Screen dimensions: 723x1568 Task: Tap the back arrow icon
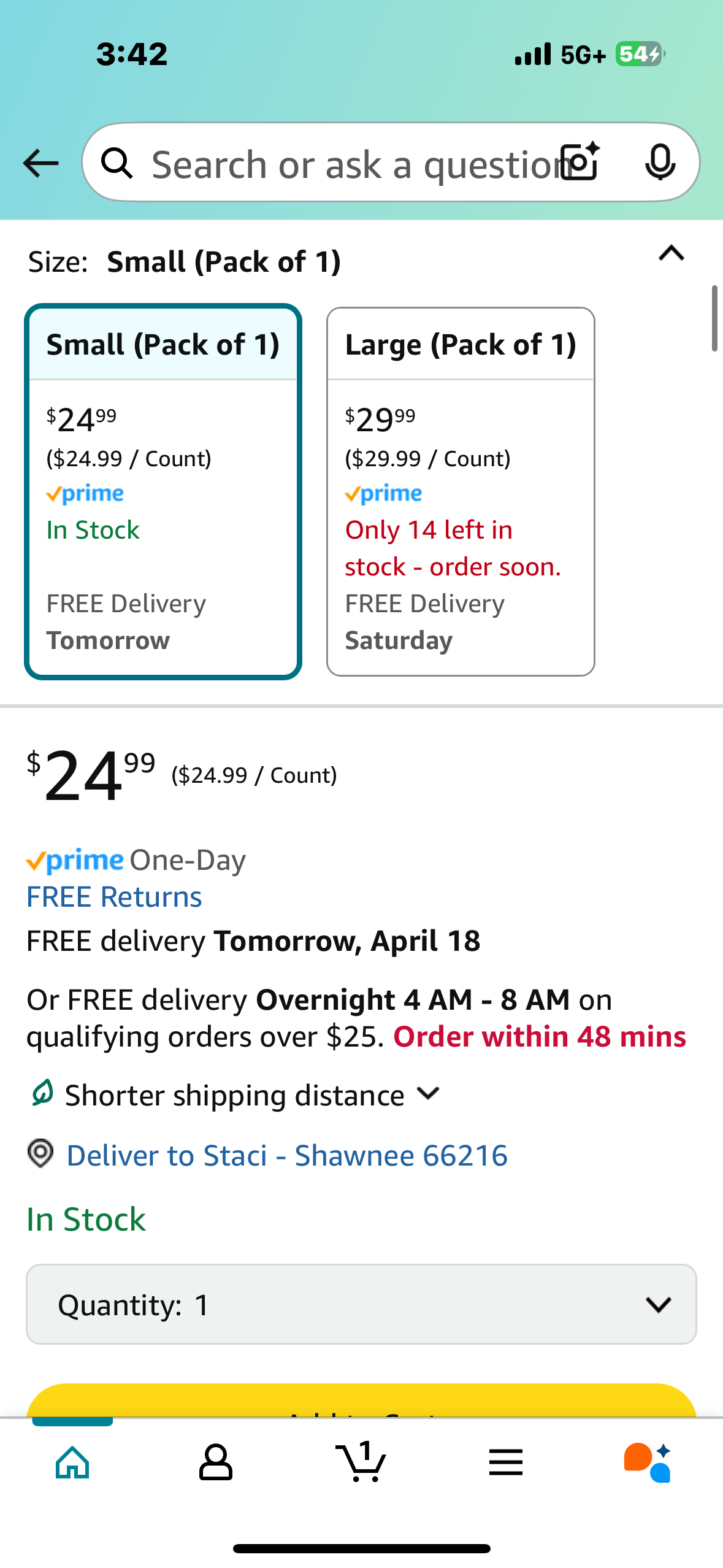(40, 163)
